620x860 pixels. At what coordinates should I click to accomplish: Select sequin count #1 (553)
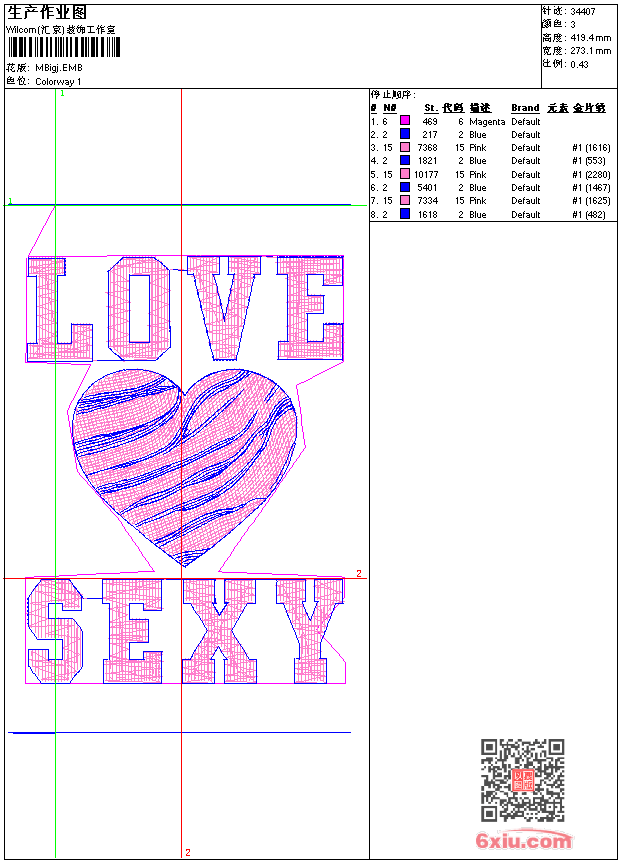coord(589,161)
